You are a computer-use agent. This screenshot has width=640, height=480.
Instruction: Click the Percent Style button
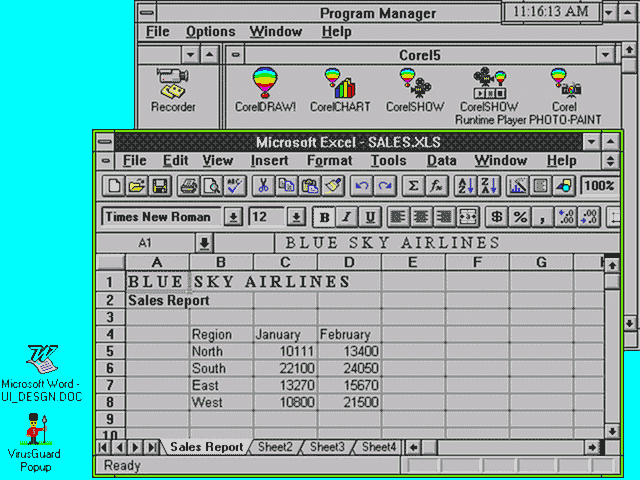coord(520,217)
